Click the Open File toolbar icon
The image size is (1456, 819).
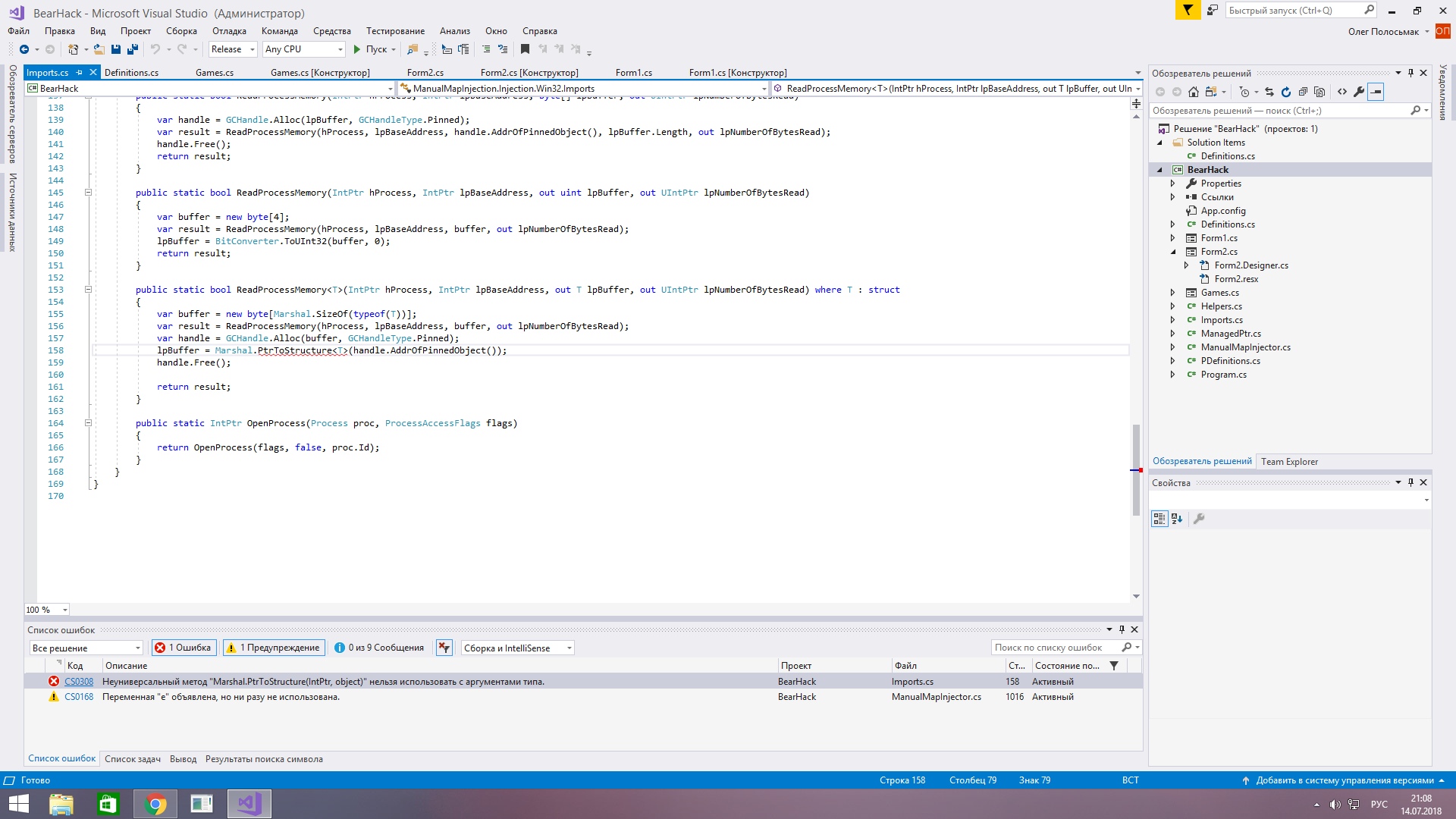coord(99,49)
